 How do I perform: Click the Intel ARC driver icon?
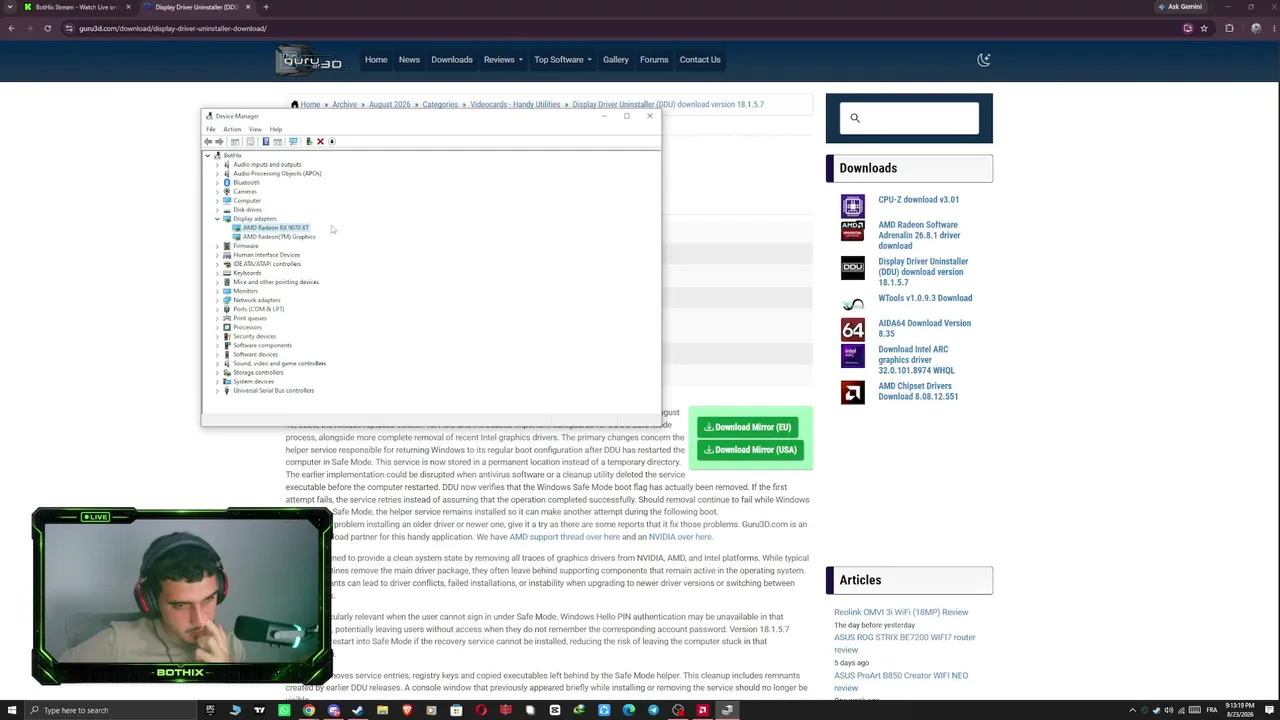853,356
